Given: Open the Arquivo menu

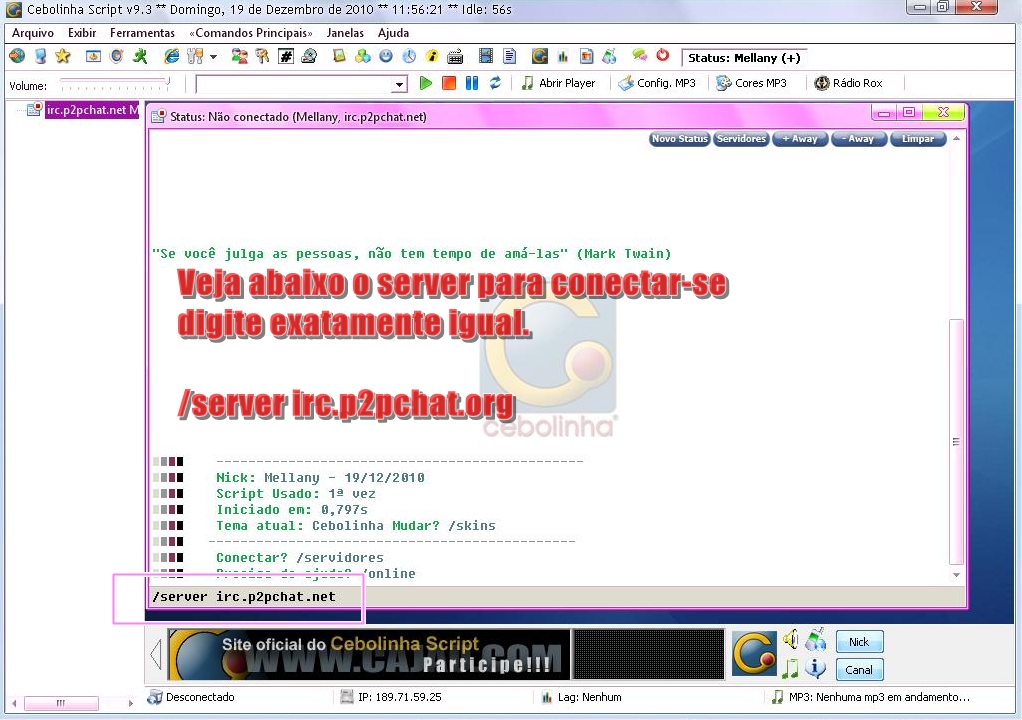Looking at the screenshot, I should (33, 33).
